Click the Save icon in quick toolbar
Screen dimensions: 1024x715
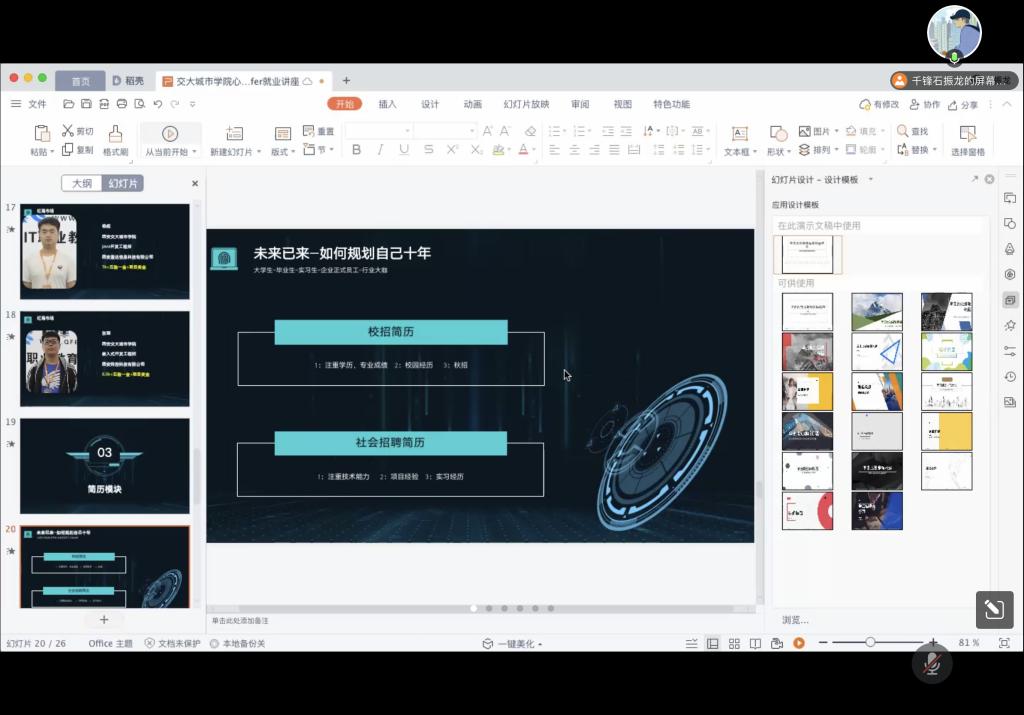(x=86, y=104)
